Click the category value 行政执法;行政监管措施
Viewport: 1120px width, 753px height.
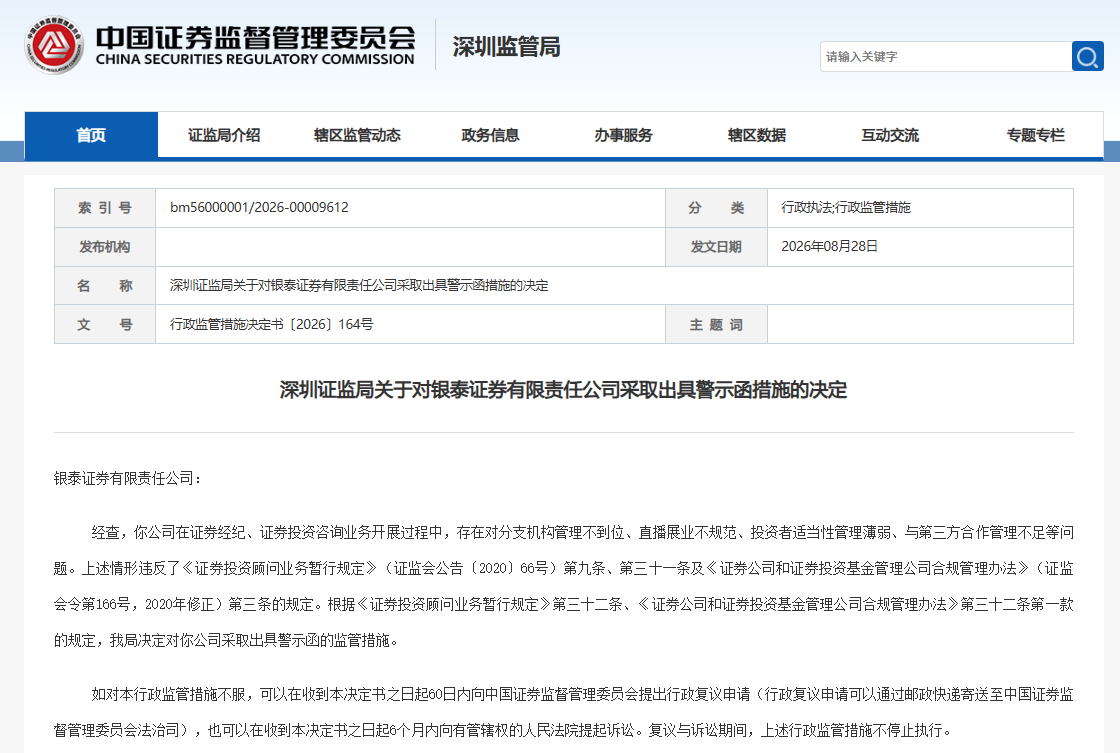846,207
